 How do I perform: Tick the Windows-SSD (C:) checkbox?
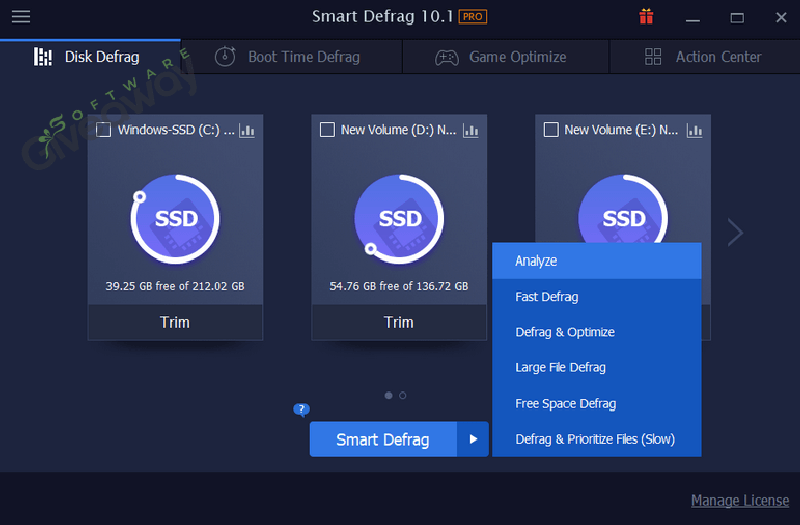coord(104,130)
